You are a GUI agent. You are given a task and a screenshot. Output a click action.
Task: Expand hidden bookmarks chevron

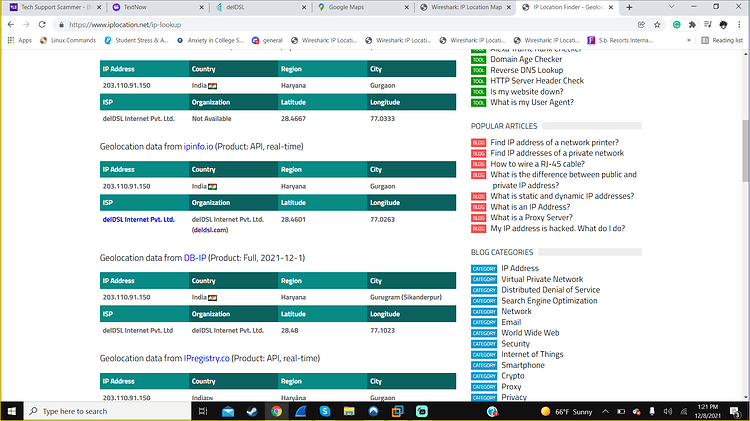(689, 40)
